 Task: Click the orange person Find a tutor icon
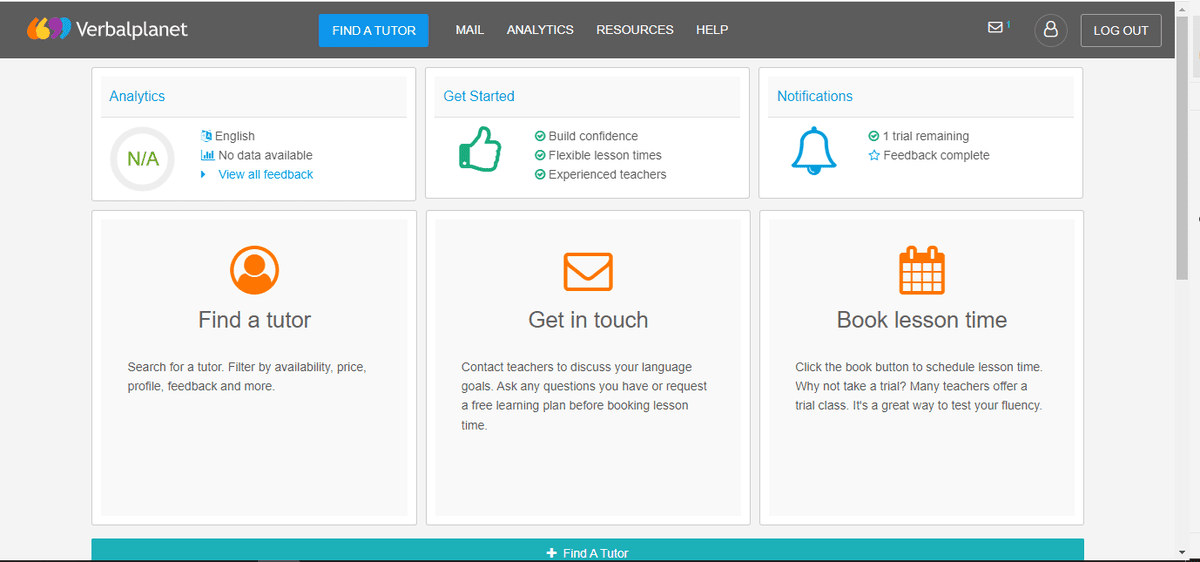point(254,270)
